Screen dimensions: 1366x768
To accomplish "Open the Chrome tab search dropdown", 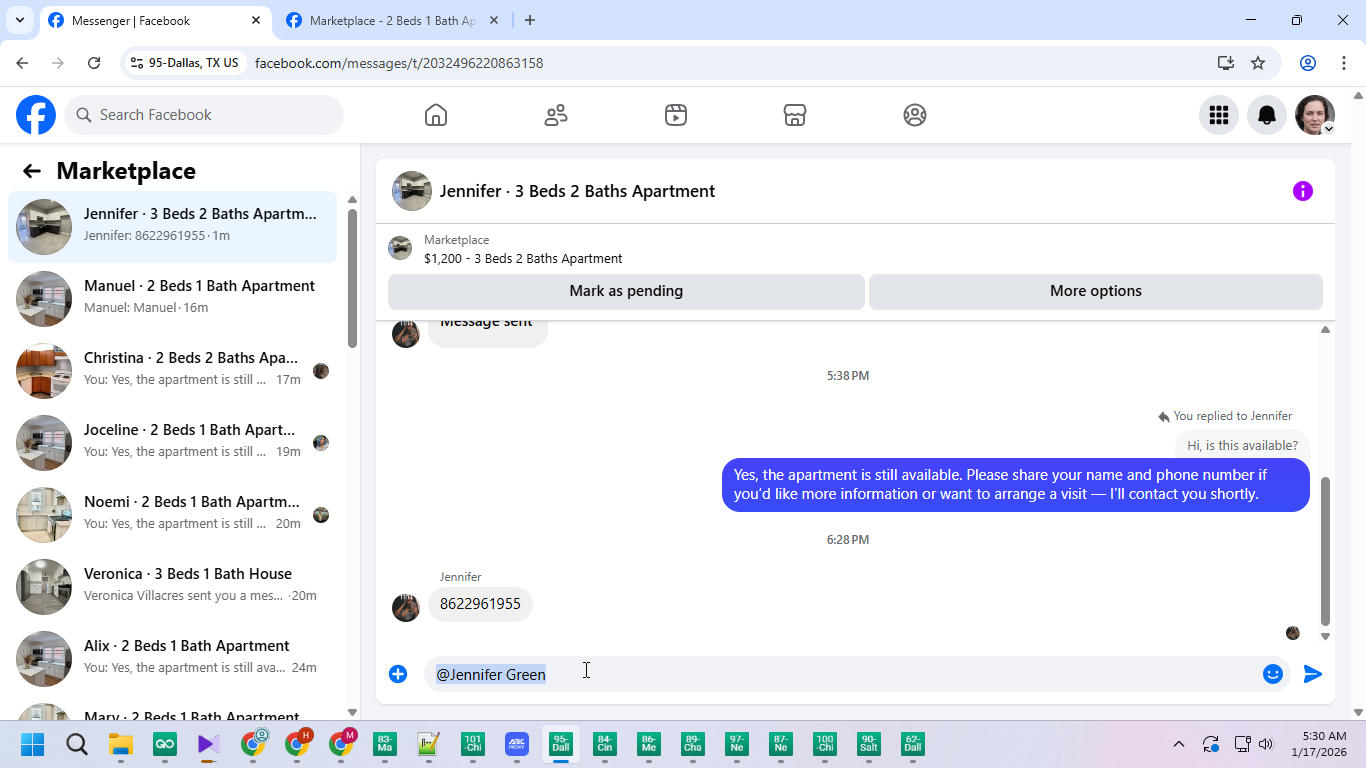I will coord(19,20).
